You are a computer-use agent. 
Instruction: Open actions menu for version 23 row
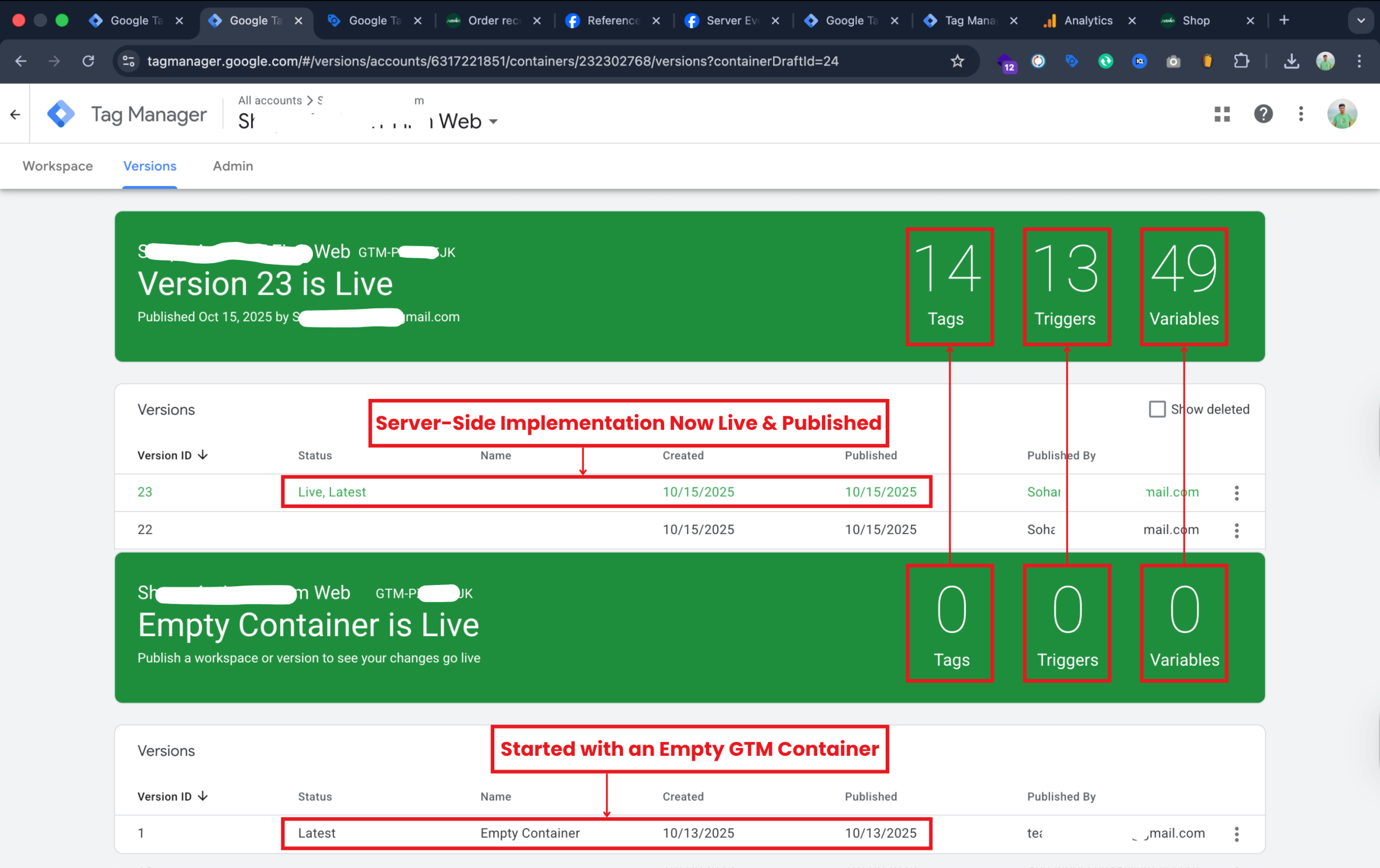1236,493
